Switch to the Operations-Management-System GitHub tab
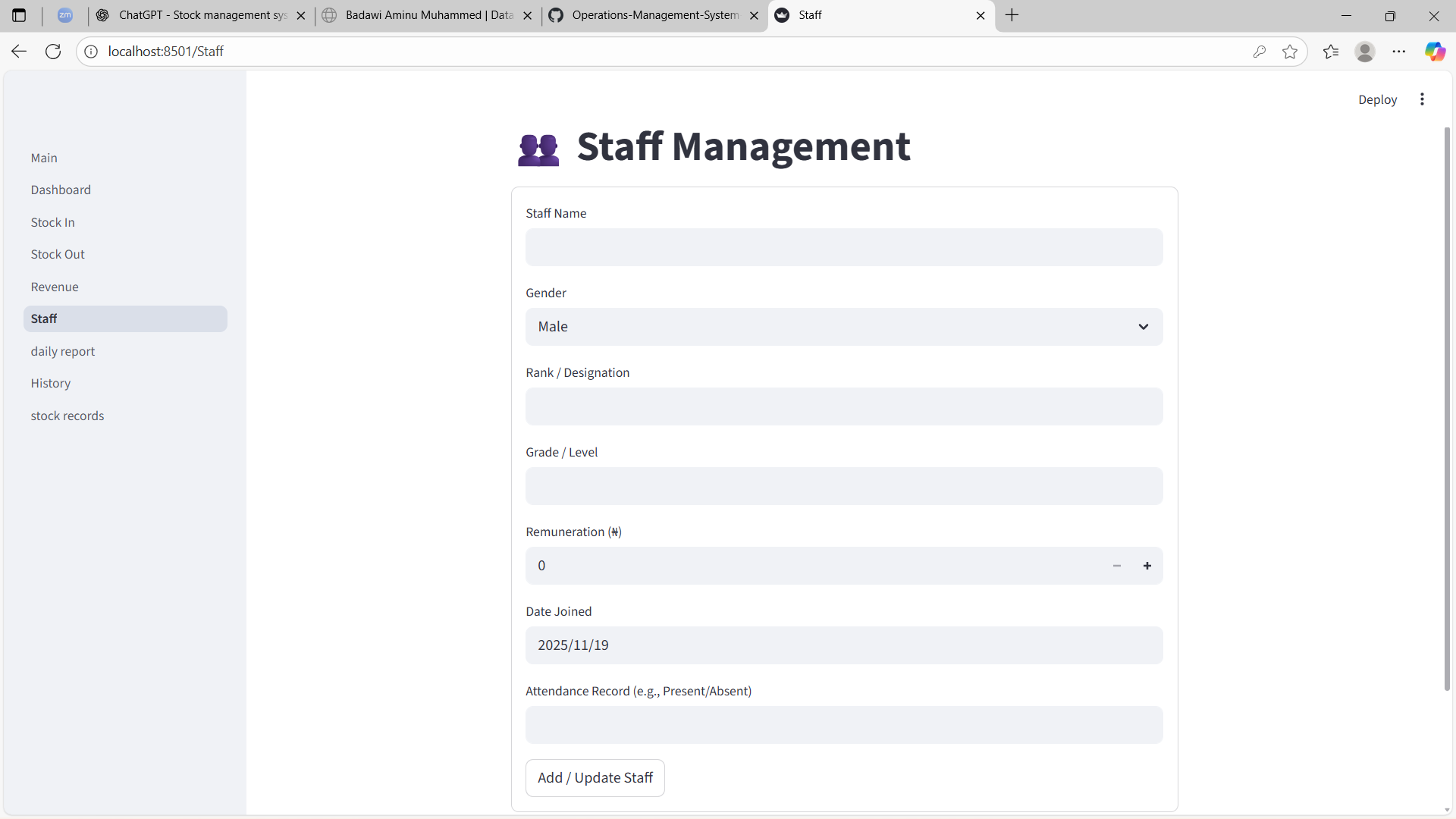The height and width of the screenshot is (819, 1456). pos(652,15)
